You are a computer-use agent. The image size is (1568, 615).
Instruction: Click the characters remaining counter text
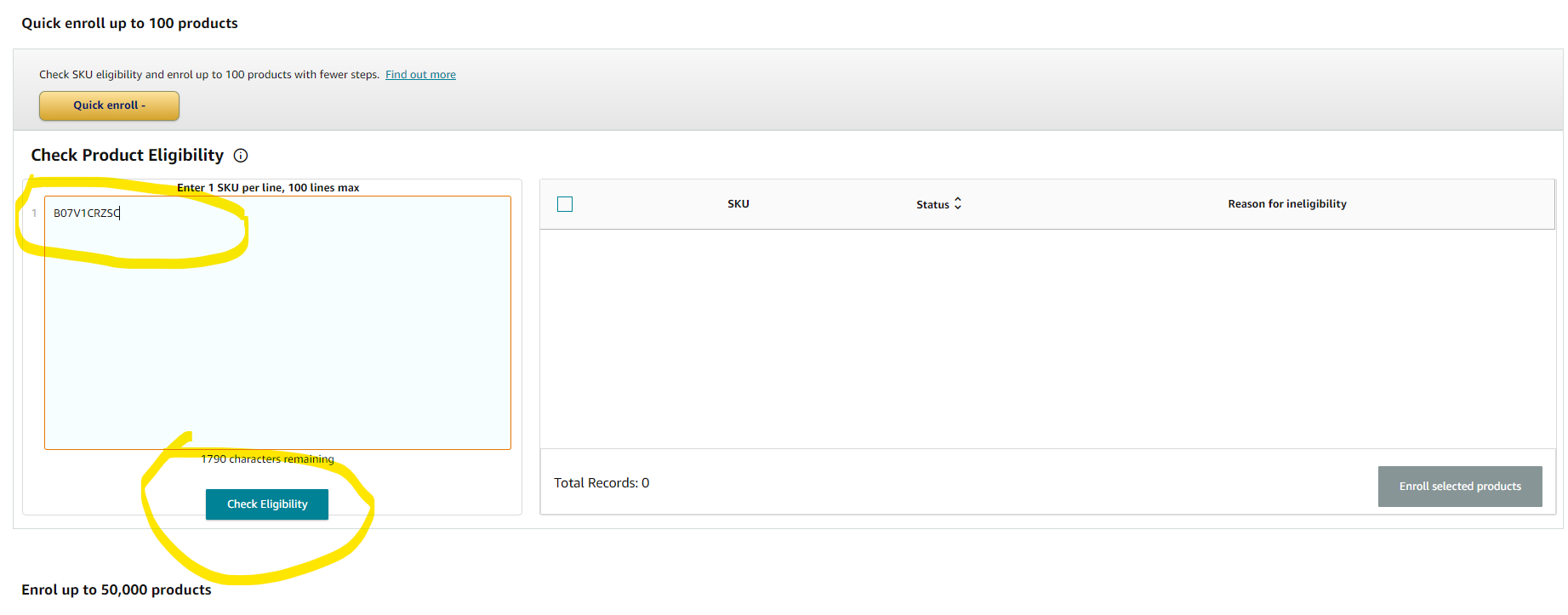pos(267,459)
